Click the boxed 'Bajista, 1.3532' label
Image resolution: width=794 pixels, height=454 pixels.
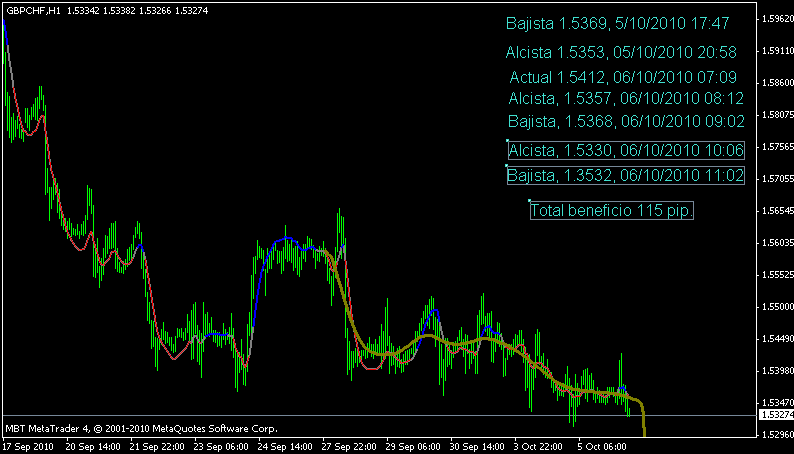pos(626,176)
